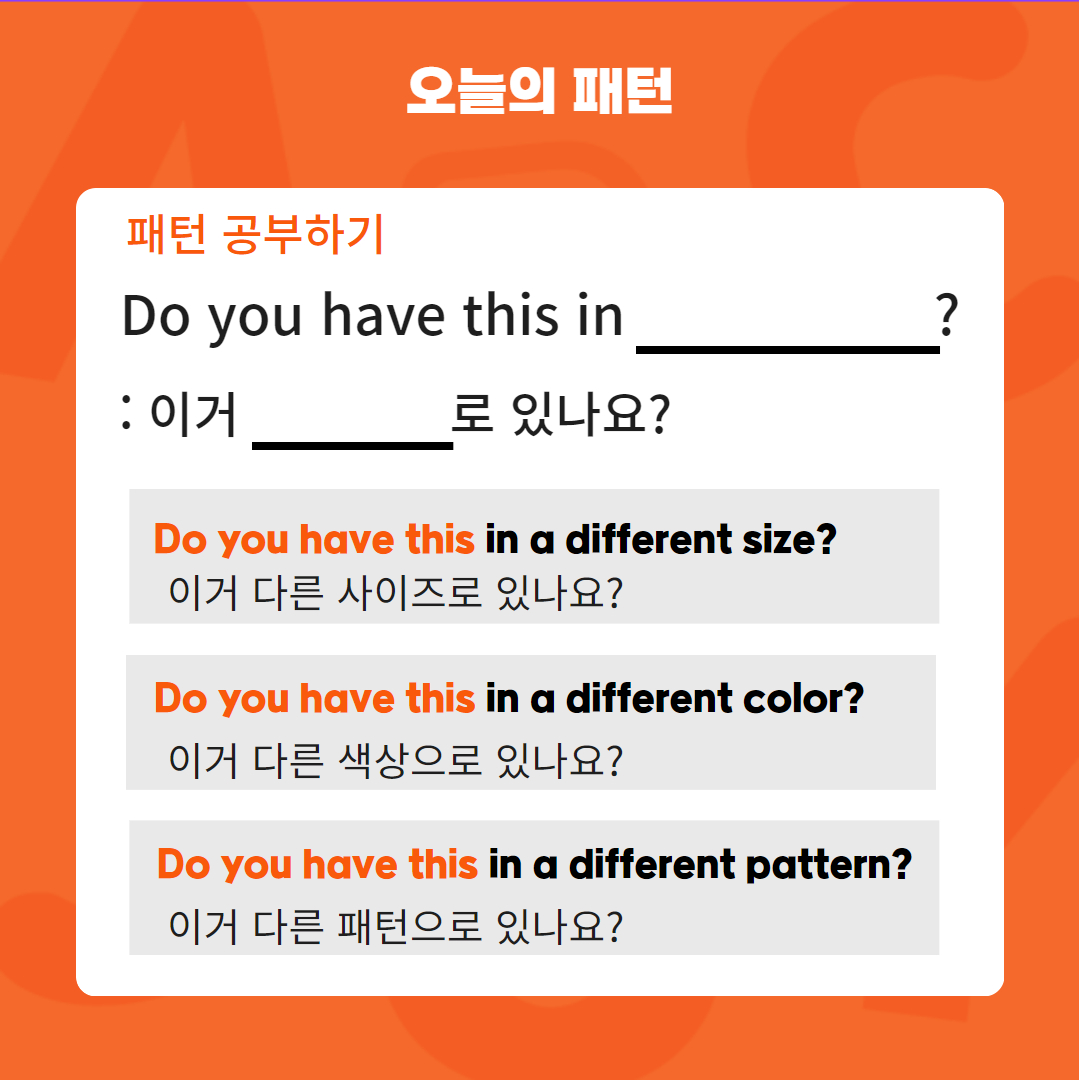Click orange 'Do you have this' in color example
This screenshot has height=1080, width=1080.
click(x=314, y=699)
